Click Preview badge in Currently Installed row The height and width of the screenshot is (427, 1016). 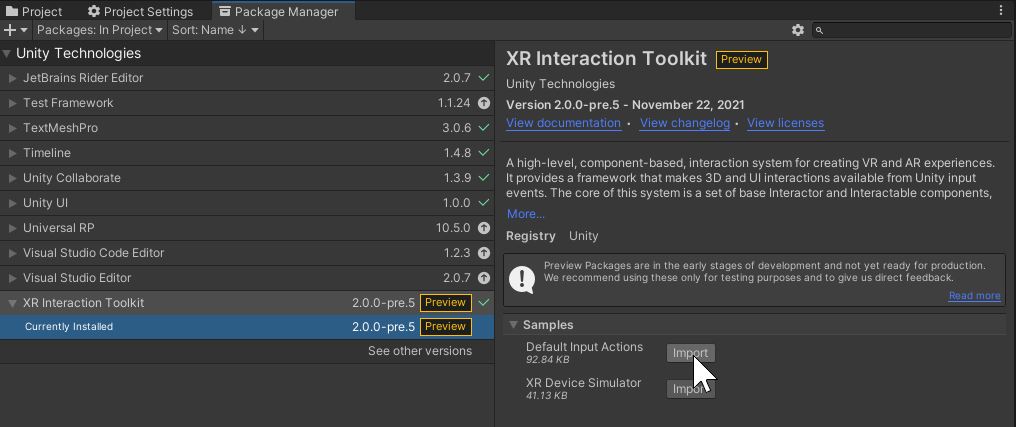pos(445,327)
